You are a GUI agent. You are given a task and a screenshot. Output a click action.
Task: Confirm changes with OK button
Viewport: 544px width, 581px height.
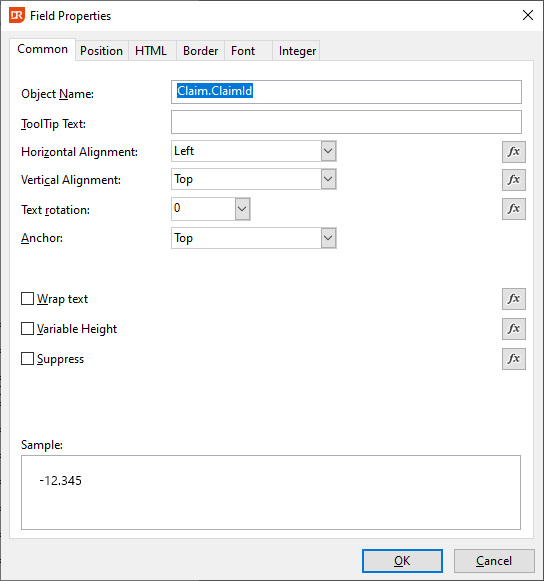pos(402,561)
